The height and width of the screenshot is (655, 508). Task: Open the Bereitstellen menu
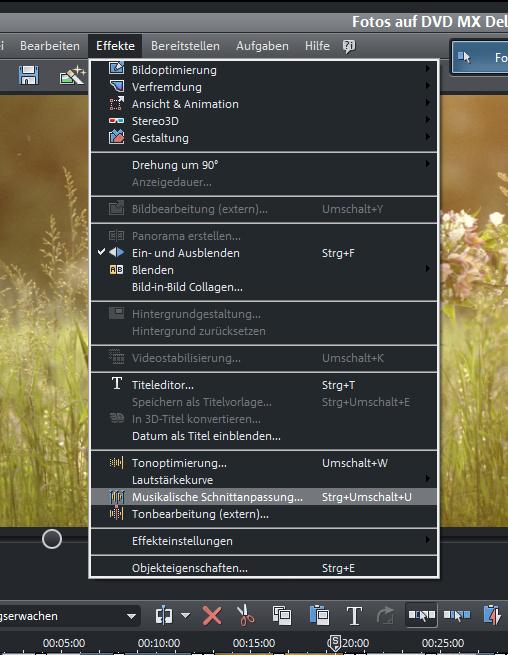point(185,46)
